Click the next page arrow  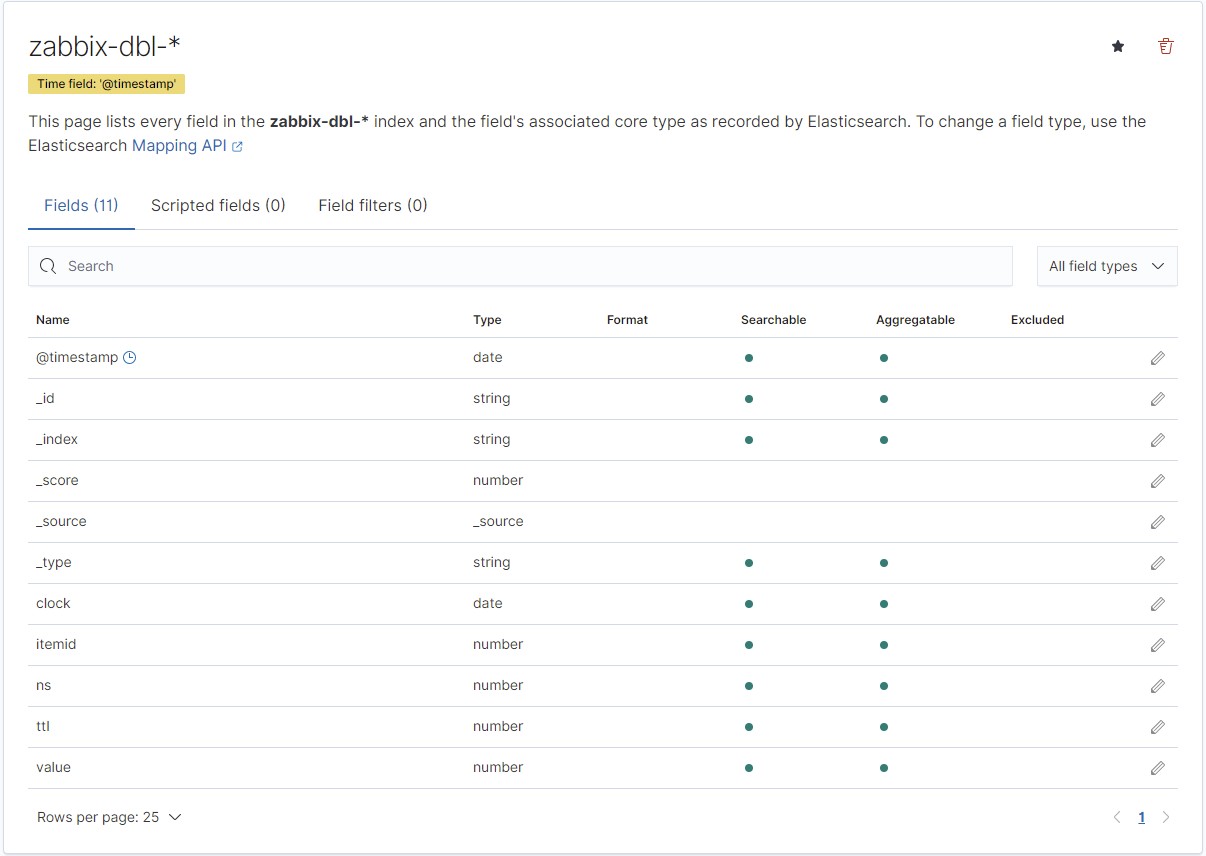click(1165, 817)
